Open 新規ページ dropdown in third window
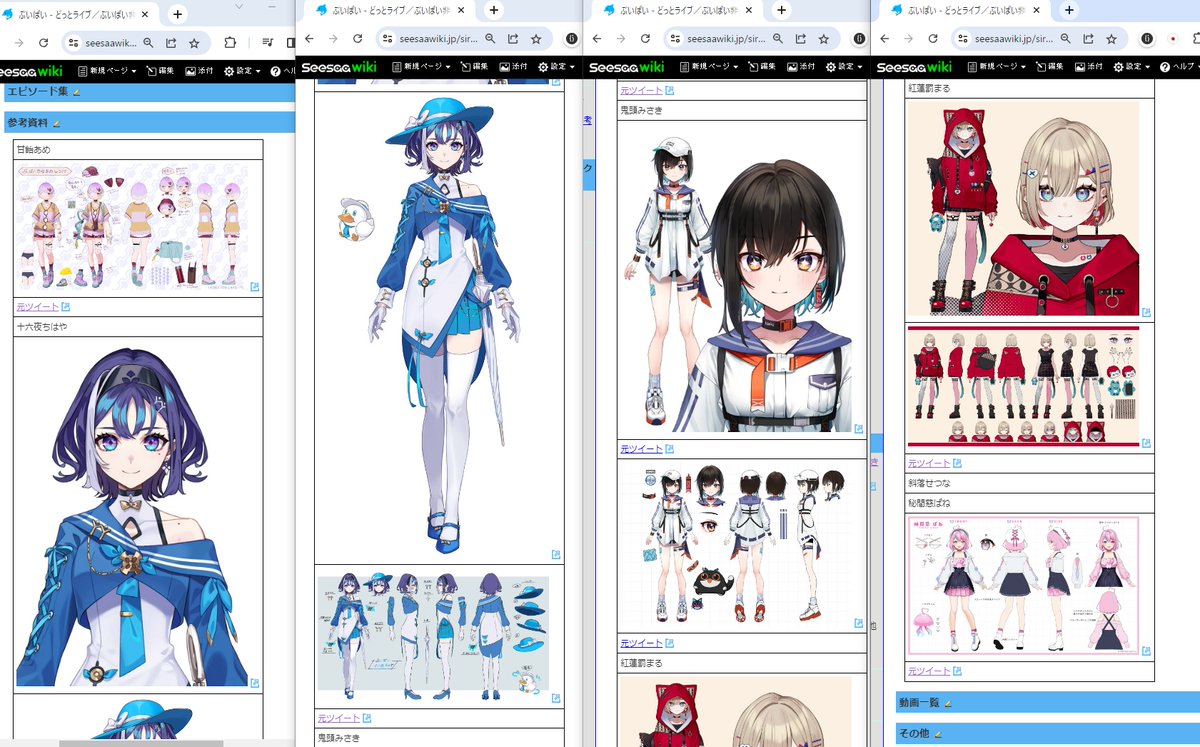This screenshot has width=1200, height=747. 709,67
